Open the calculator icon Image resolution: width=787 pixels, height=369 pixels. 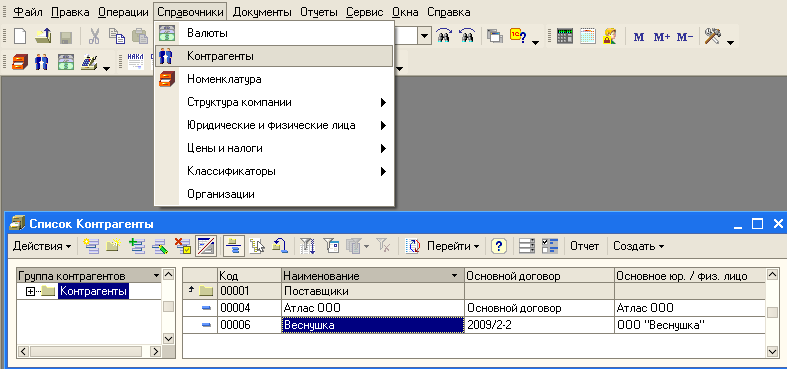[565, 36]
